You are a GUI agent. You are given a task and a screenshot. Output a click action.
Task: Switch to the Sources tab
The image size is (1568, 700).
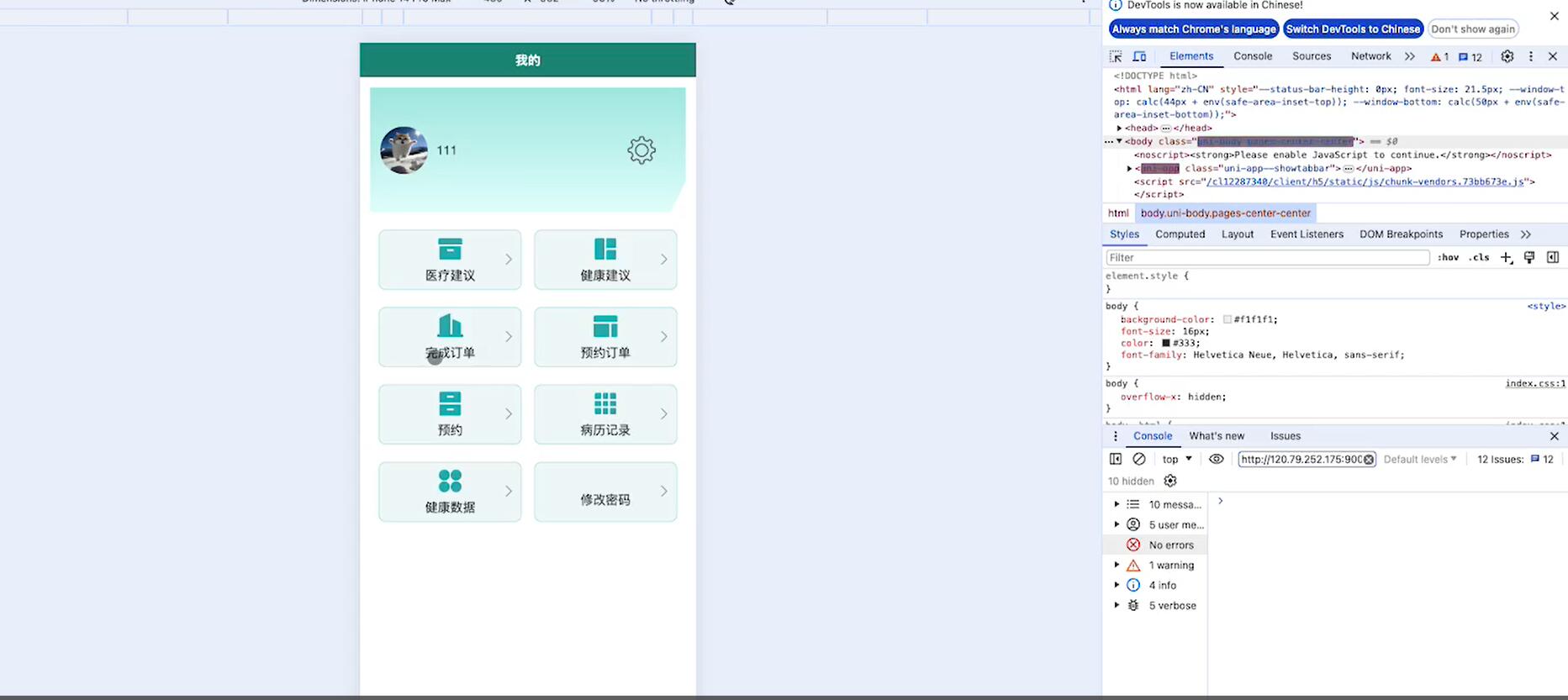[1312, 56]
